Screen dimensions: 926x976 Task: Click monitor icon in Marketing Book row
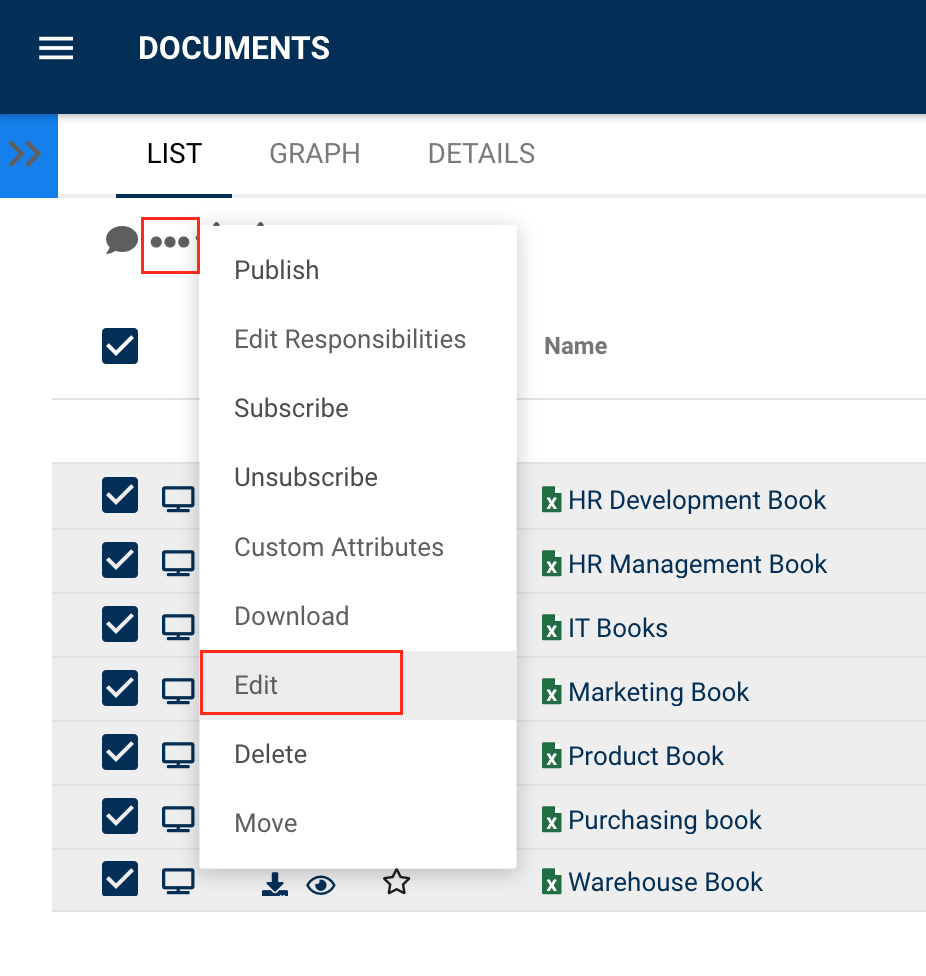pos(178,691)
